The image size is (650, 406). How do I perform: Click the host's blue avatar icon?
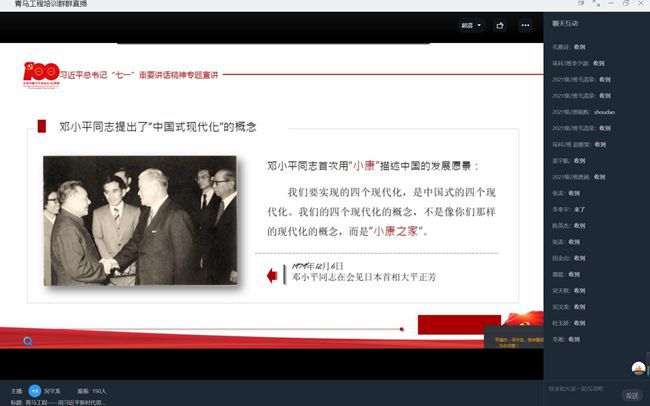(x=34, y=390)
